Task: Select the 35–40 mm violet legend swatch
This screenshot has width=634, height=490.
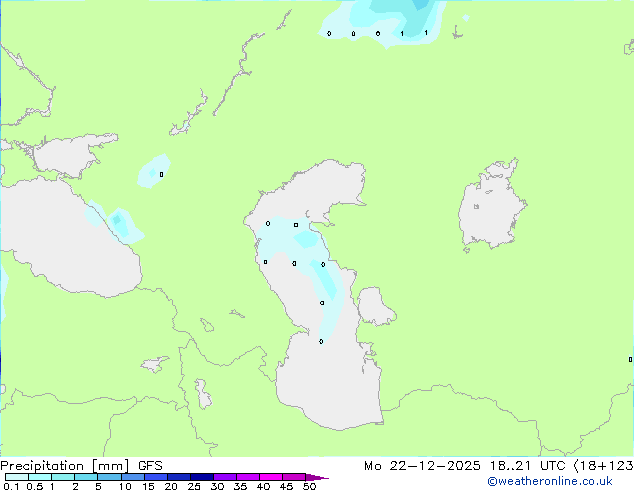Action: point(247,477)
